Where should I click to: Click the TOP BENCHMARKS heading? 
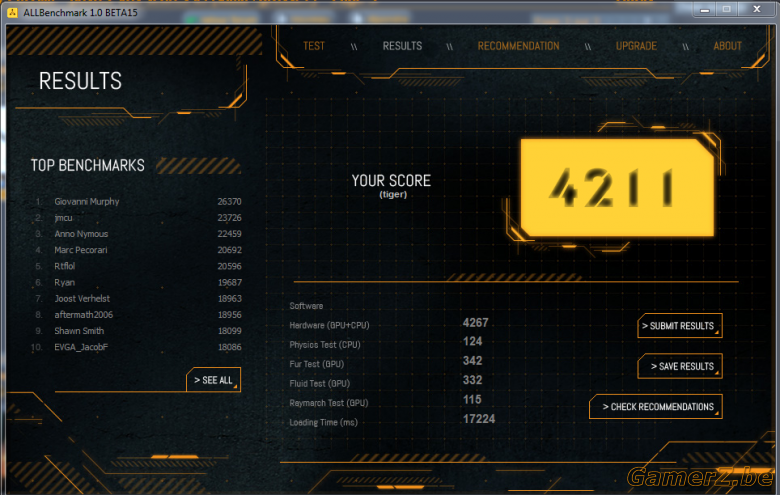(88, 165)
